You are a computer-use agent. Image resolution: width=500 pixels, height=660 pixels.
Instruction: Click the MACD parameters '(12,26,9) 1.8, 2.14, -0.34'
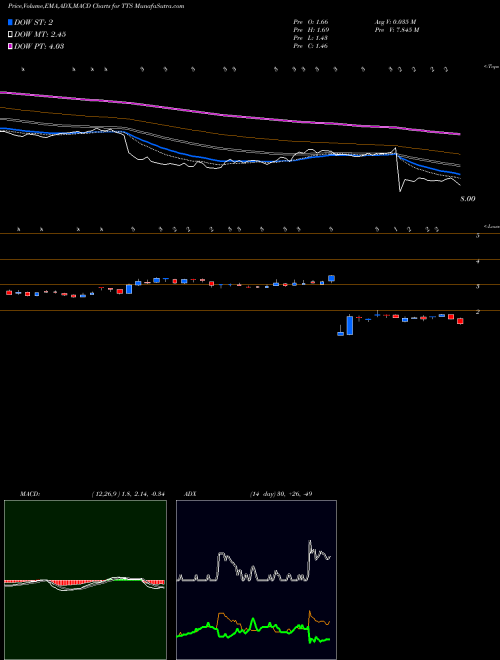tap(128, 494)
